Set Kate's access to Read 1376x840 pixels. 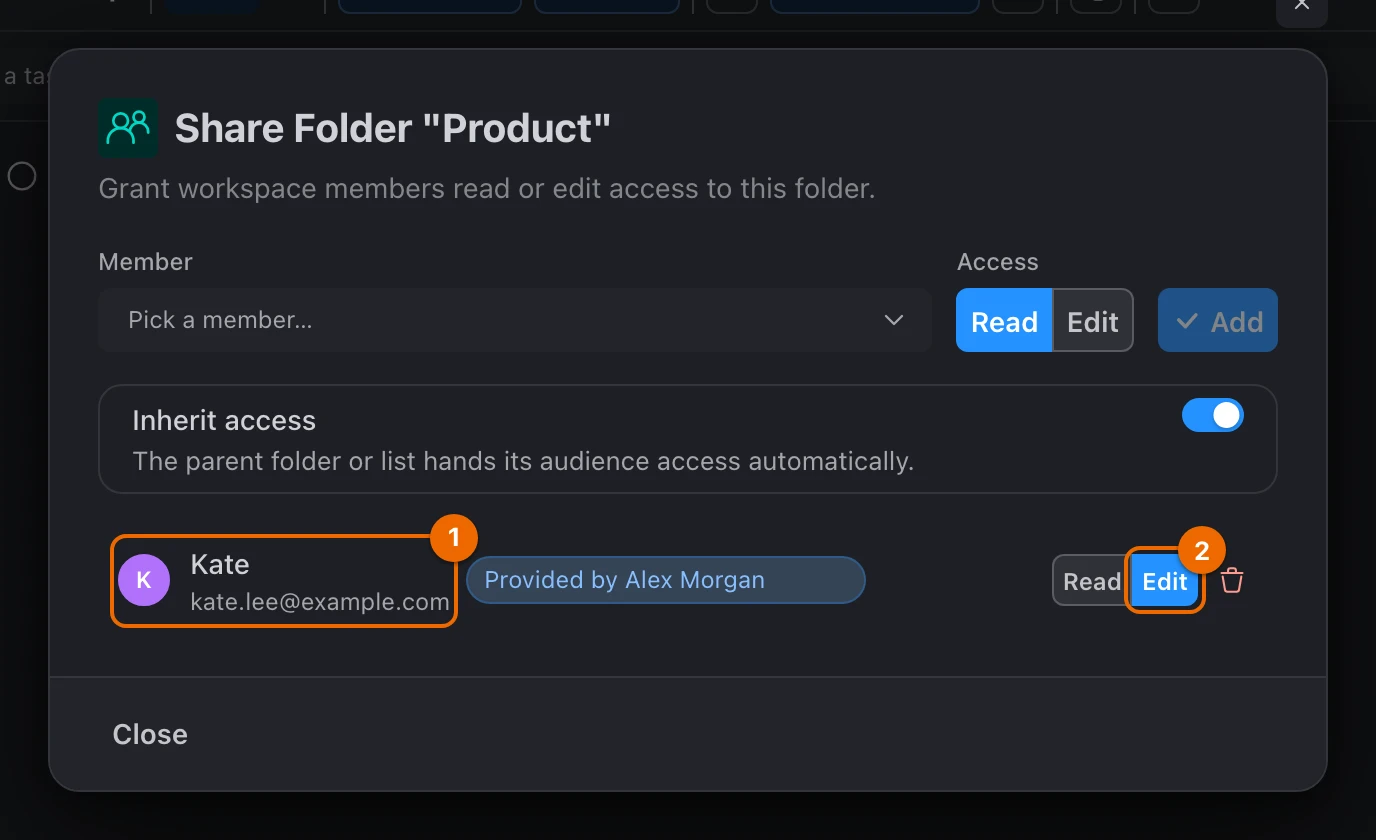pyautogui.click(x=1091, y=581)
